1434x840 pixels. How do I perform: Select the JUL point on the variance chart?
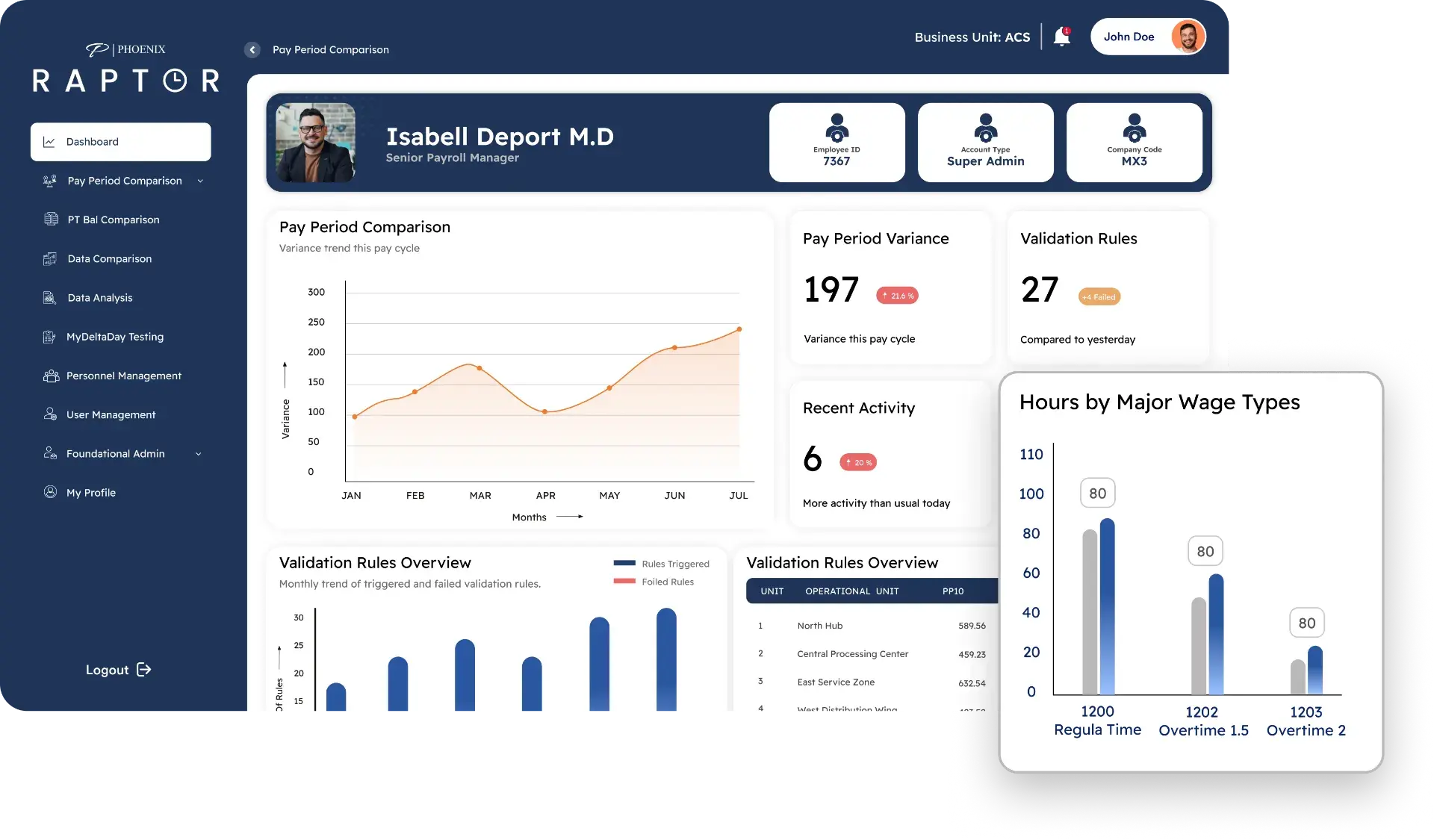click(x=739, y=328)
